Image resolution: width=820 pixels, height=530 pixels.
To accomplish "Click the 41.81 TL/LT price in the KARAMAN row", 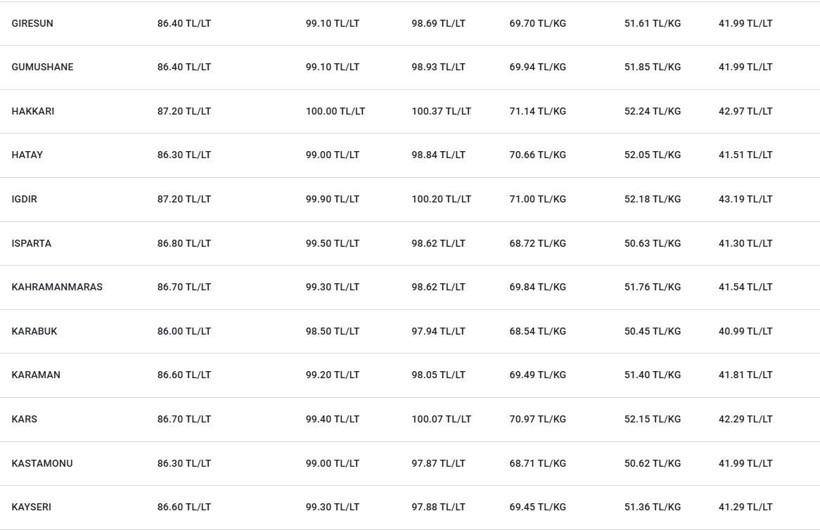I will (x=745, y=375).
